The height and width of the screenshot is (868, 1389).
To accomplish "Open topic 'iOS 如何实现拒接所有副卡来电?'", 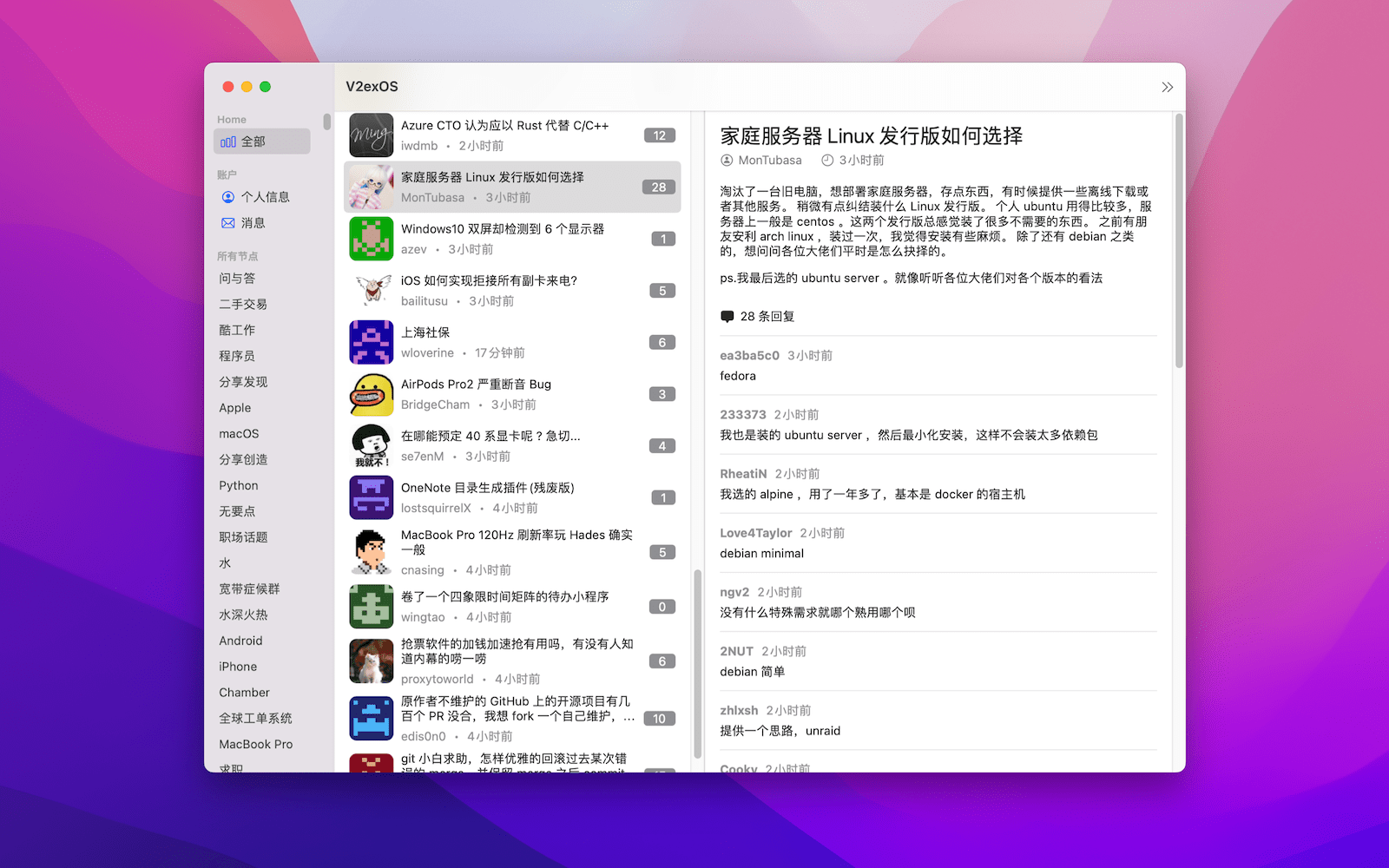I will (489, 281).
